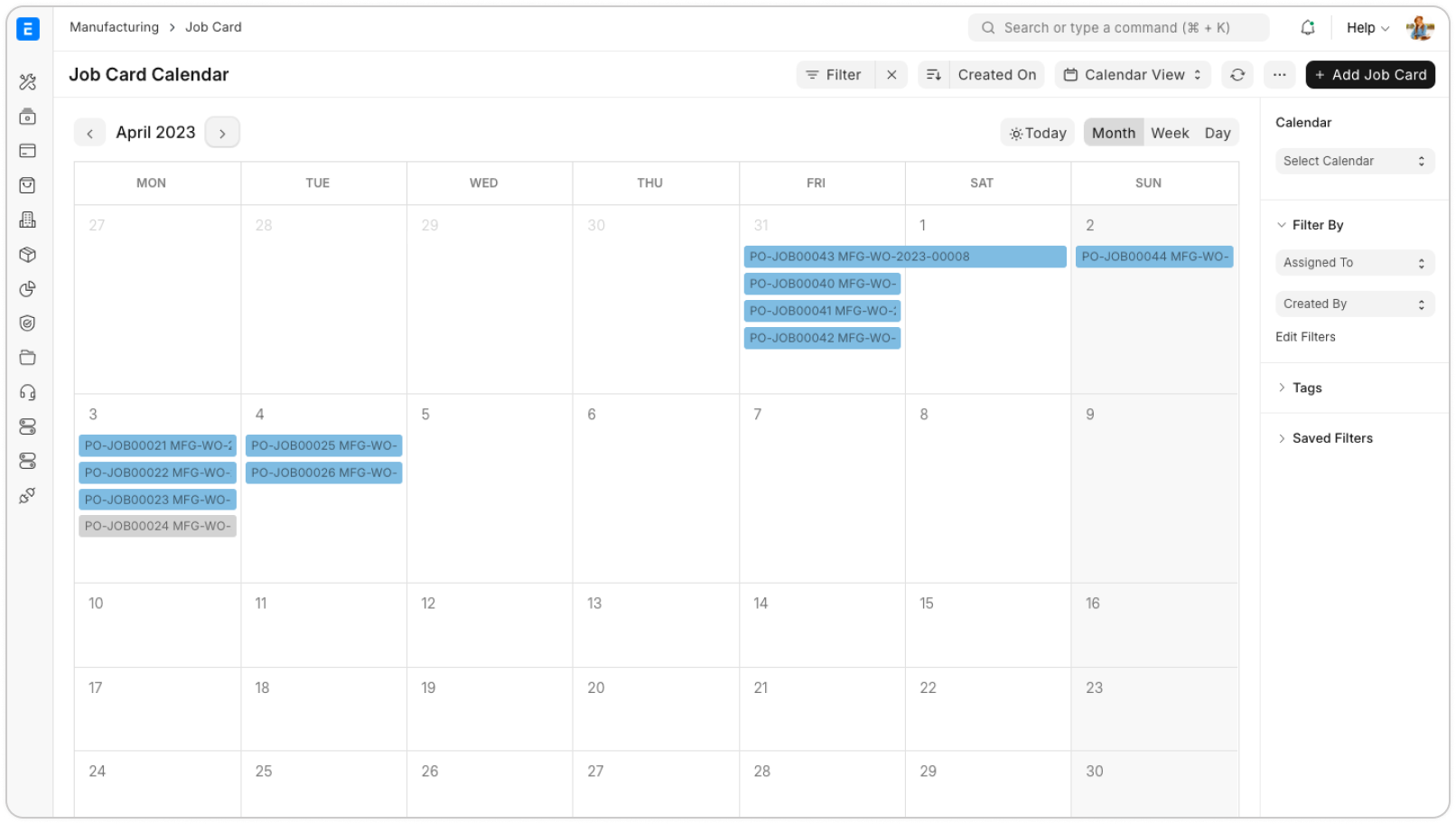The image size is (1456, 824).
Task: Switch calendar to Month view
Action: pos(1114,133)
